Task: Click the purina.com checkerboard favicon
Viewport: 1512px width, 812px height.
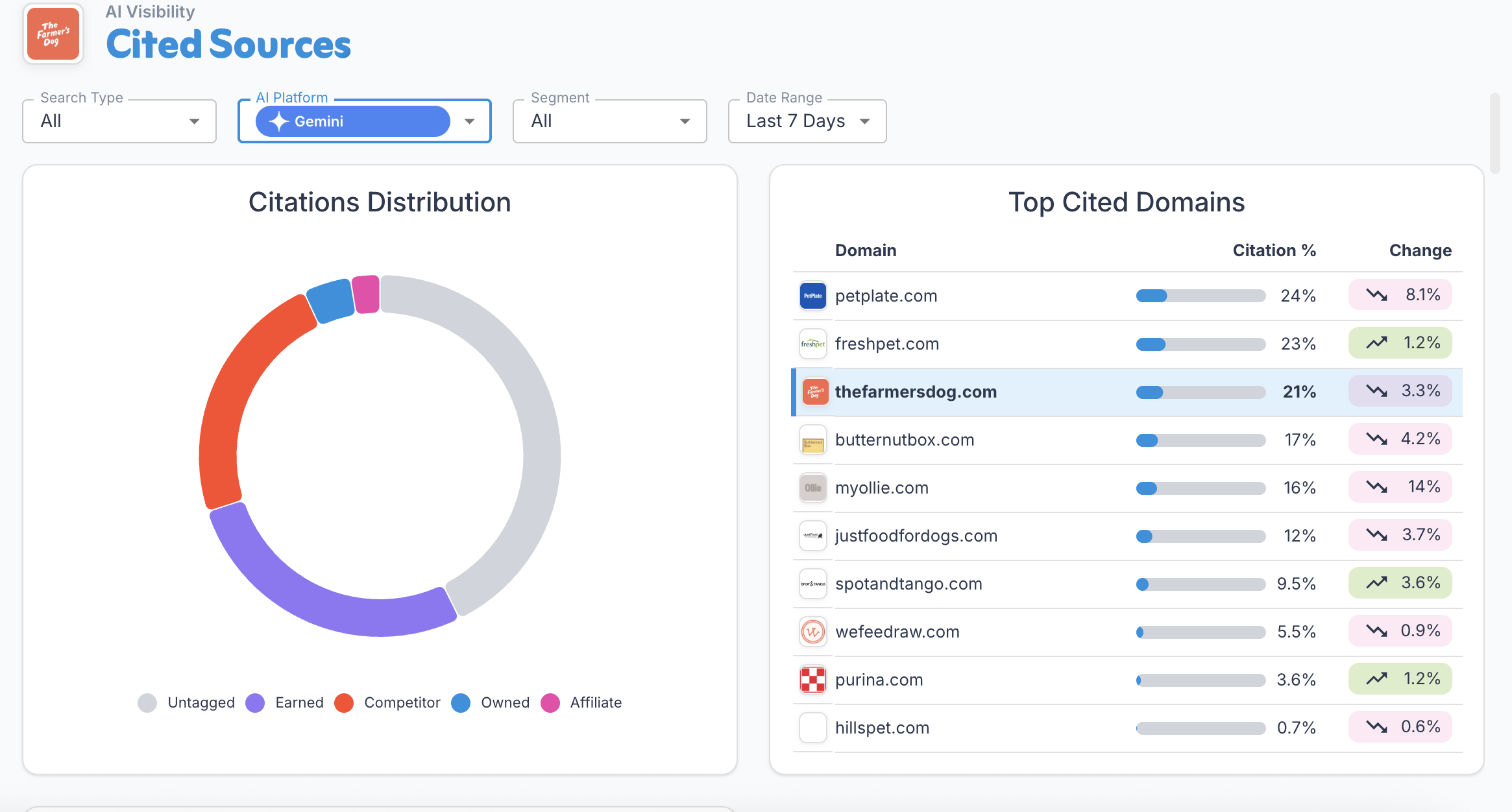Action: pyautogui.click(x=812, y=680)
